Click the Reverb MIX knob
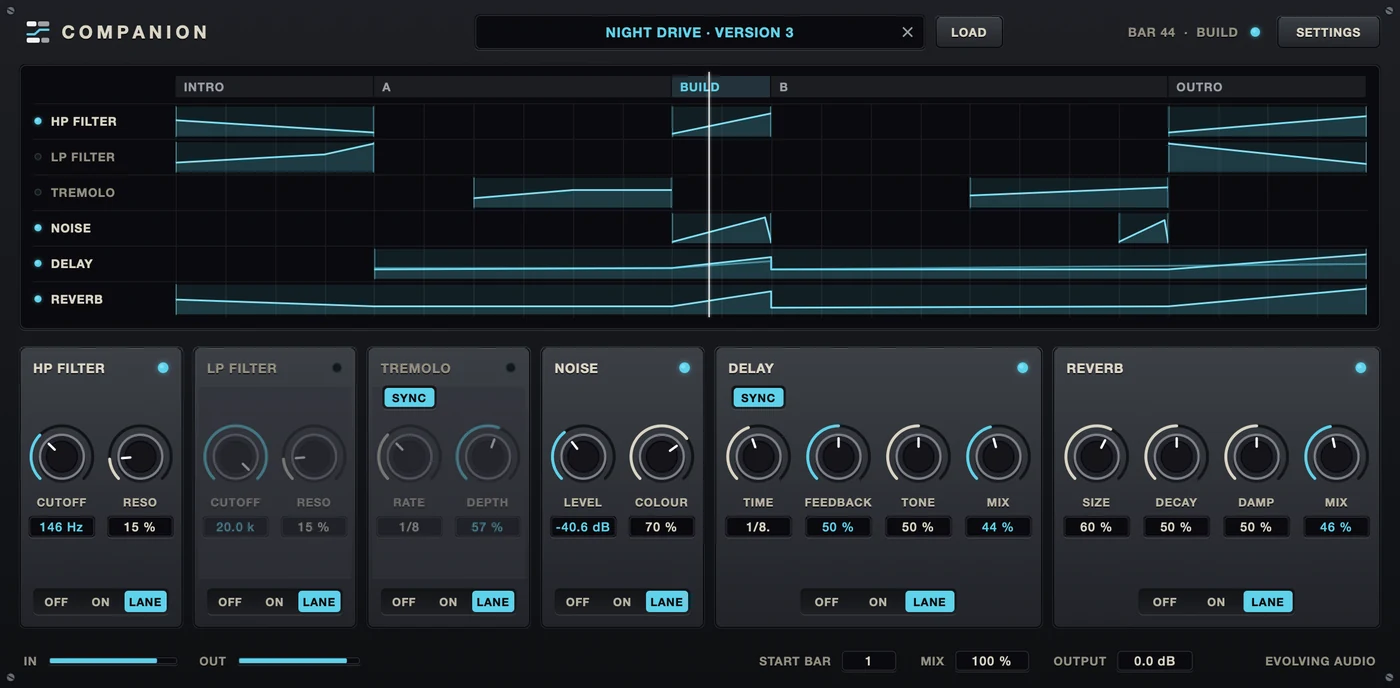Image resolution: width=1400 pixels, height=688 pixels. 1336,457
